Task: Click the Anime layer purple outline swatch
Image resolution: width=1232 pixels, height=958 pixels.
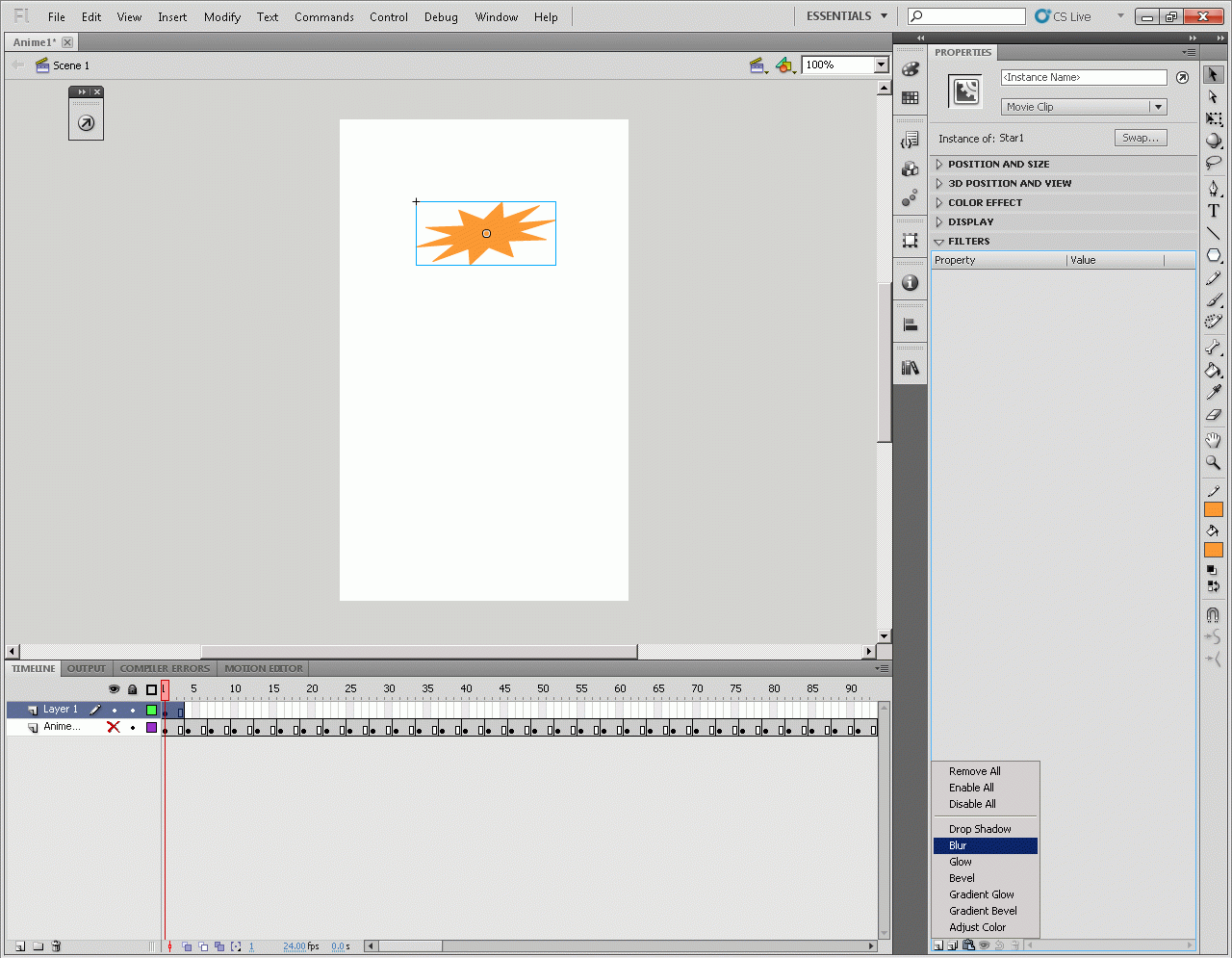Action: click(151, 727)
